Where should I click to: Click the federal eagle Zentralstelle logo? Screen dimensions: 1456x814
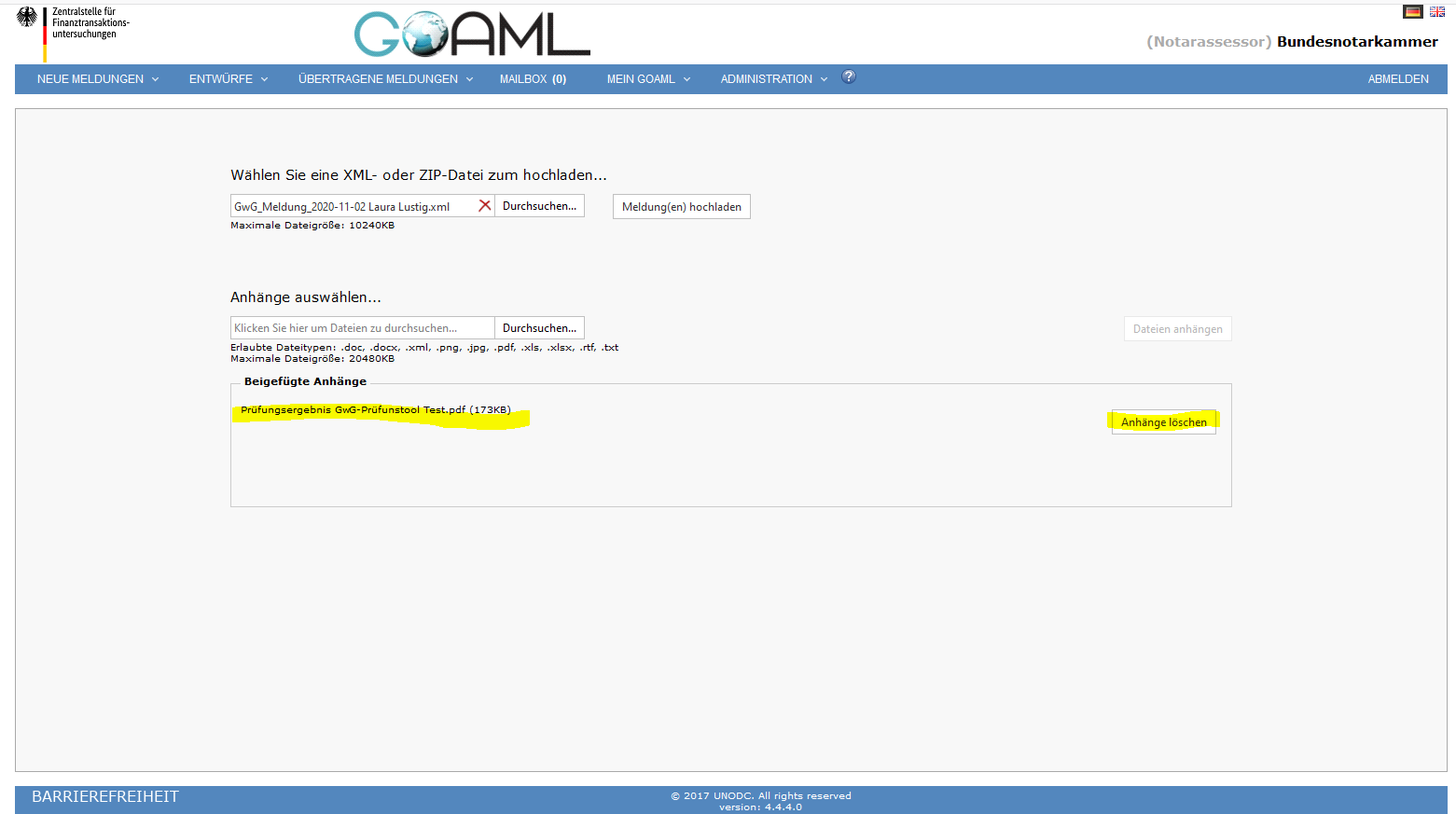pos(28,19)
